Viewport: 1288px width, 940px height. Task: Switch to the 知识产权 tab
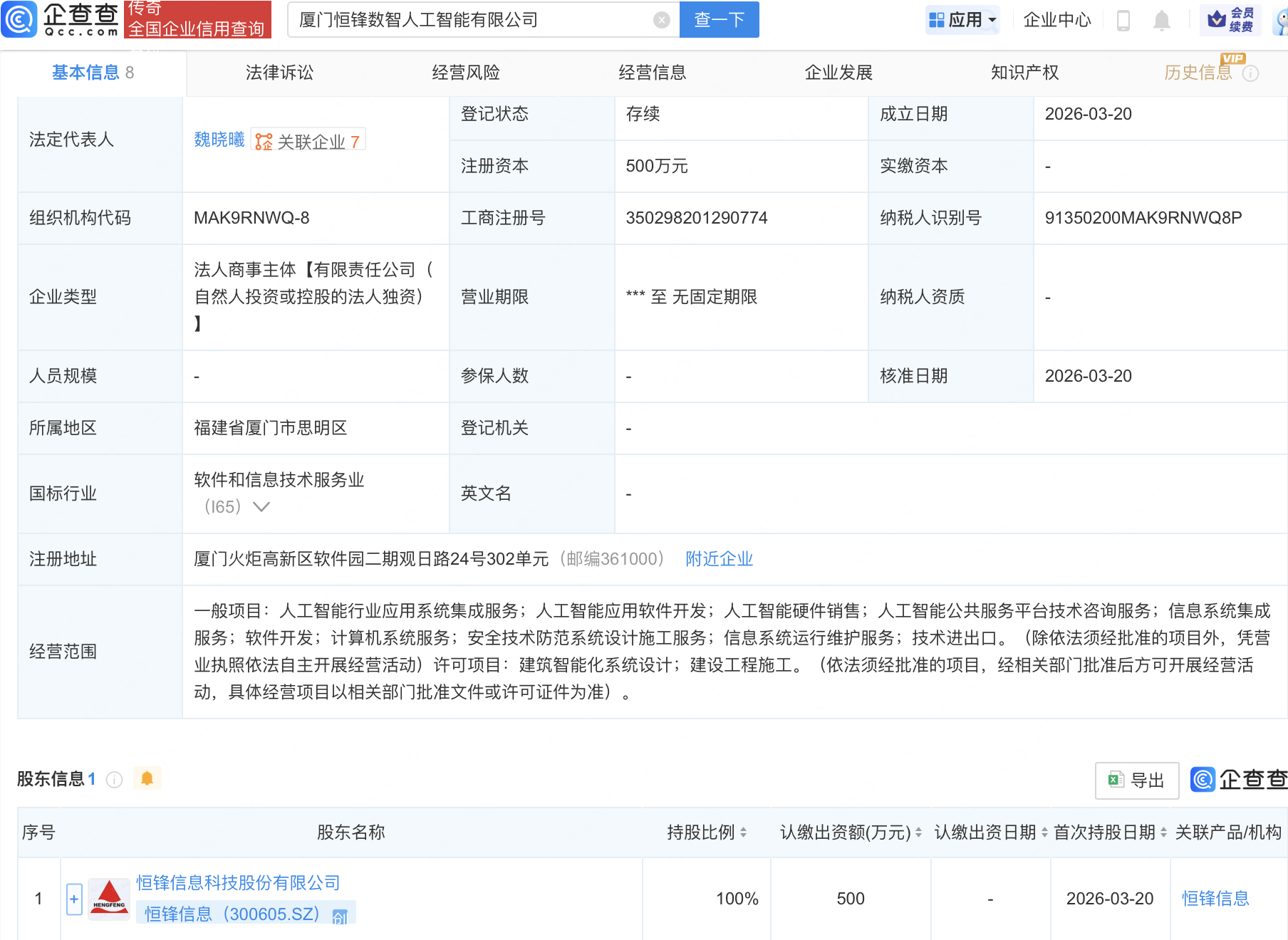tap(1024, 73)
